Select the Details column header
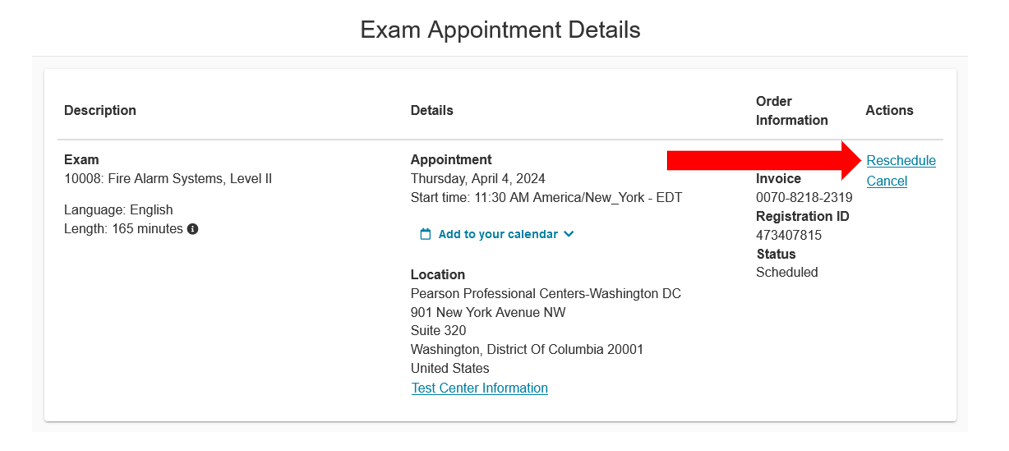This screenshot has width=1009, height=451. click(432, 110)
